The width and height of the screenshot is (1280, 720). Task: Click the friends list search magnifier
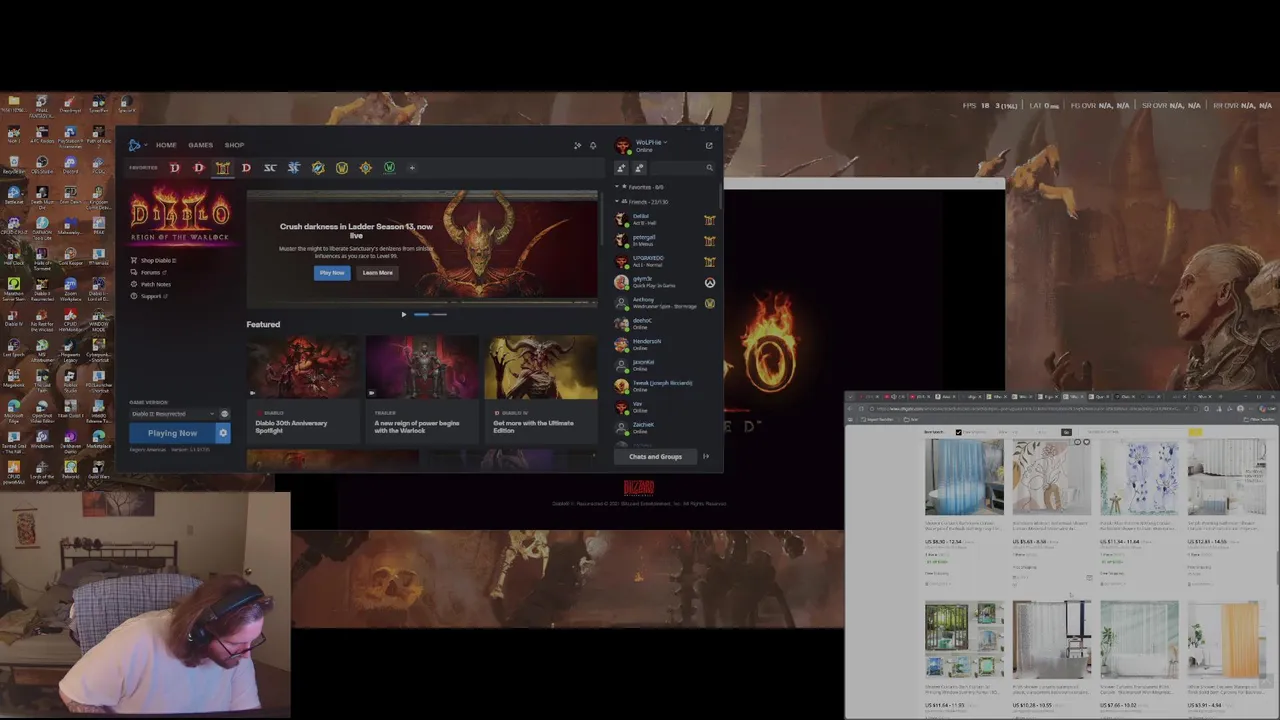pyautogui.click(x=710, y=168)
